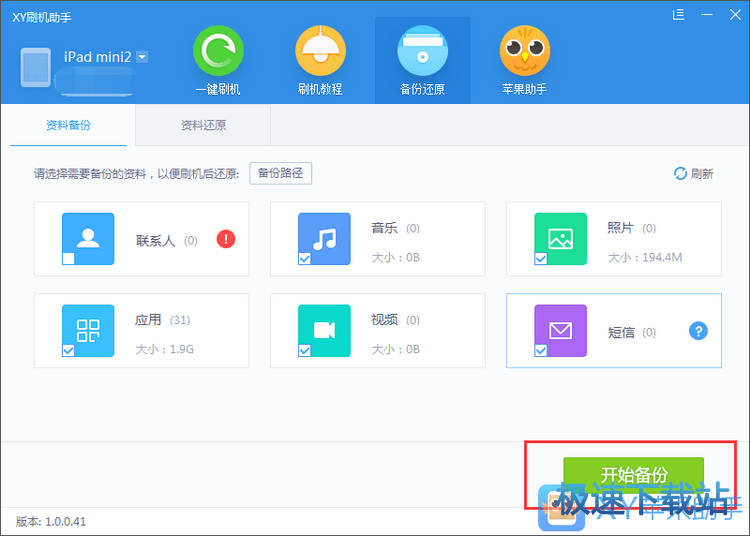Viewport: 750px width, 536px height.
Task: Switch to the 资料还原 tab
Action: pyautogui.click(x=203, y=126)
